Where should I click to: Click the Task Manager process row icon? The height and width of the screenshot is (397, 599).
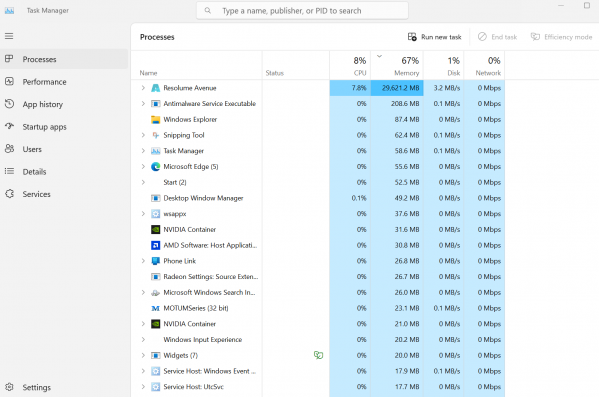point(155,151)
